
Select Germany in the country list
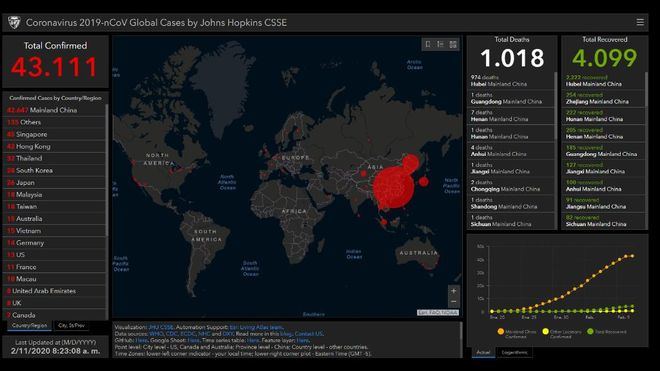54,243
